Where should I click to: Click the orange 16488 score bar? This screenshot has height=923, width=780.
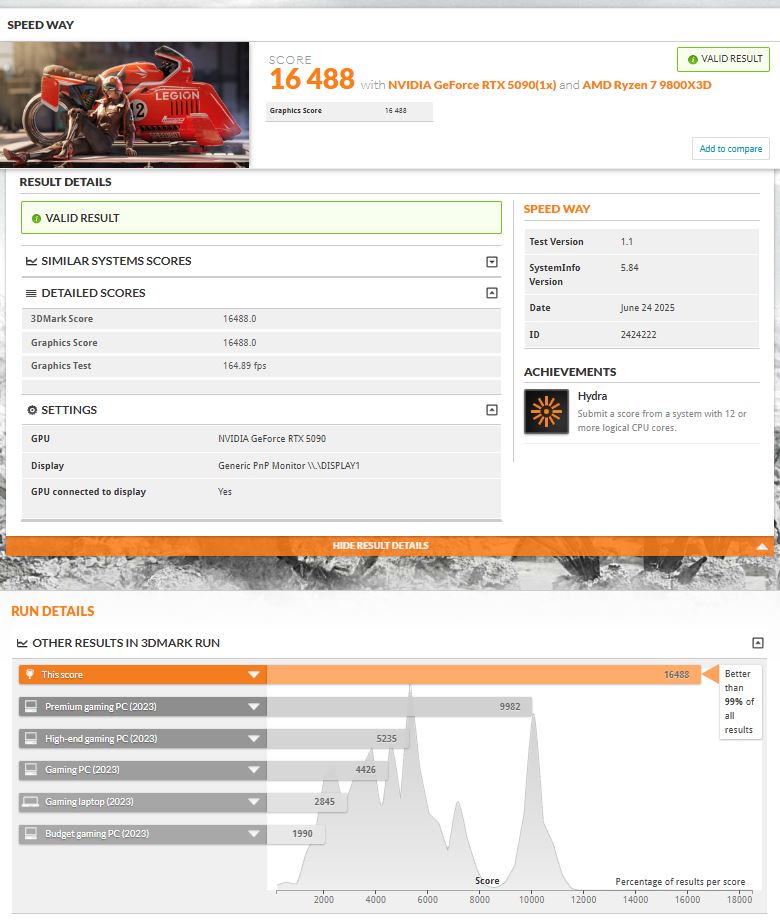click(483, 675)
